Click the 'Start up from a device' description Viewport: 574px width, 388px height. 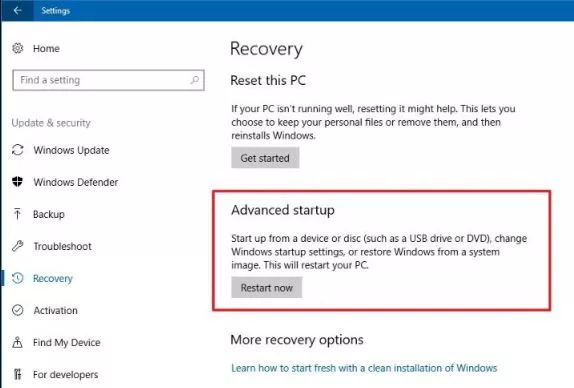(379, 251)
